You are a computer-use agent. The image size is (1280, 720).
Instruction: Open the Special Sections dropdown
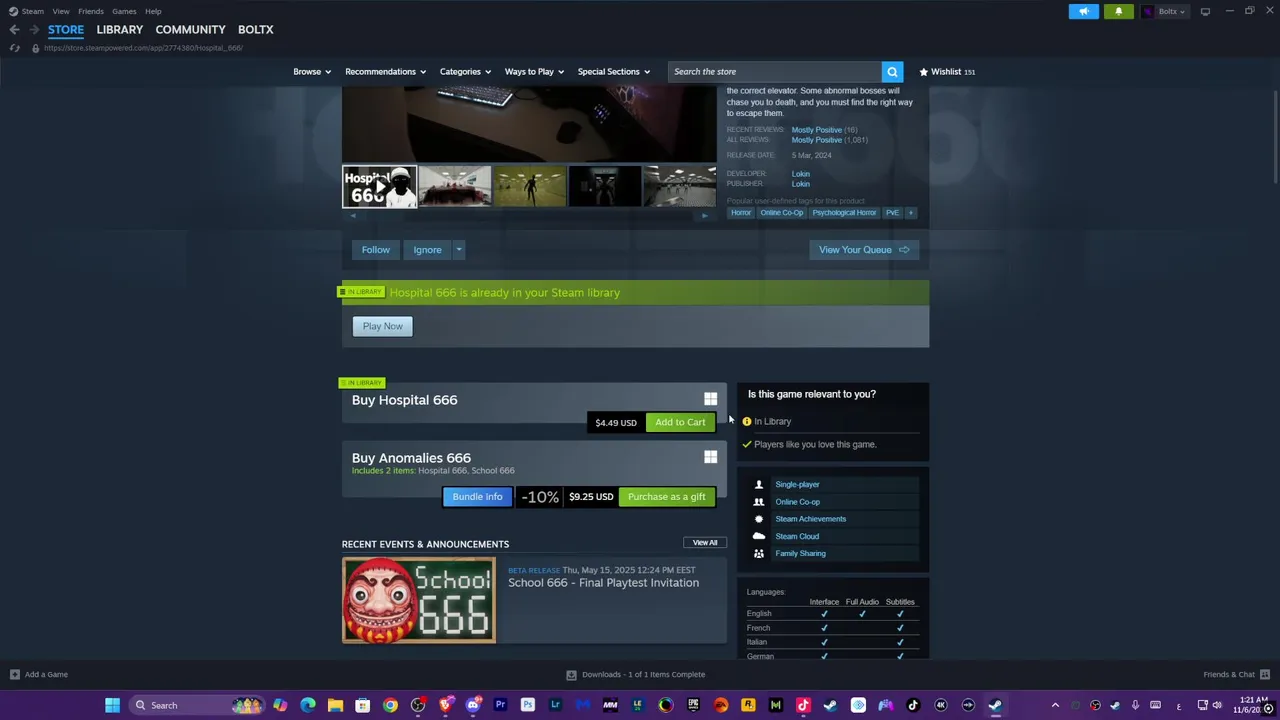[613, 72]
